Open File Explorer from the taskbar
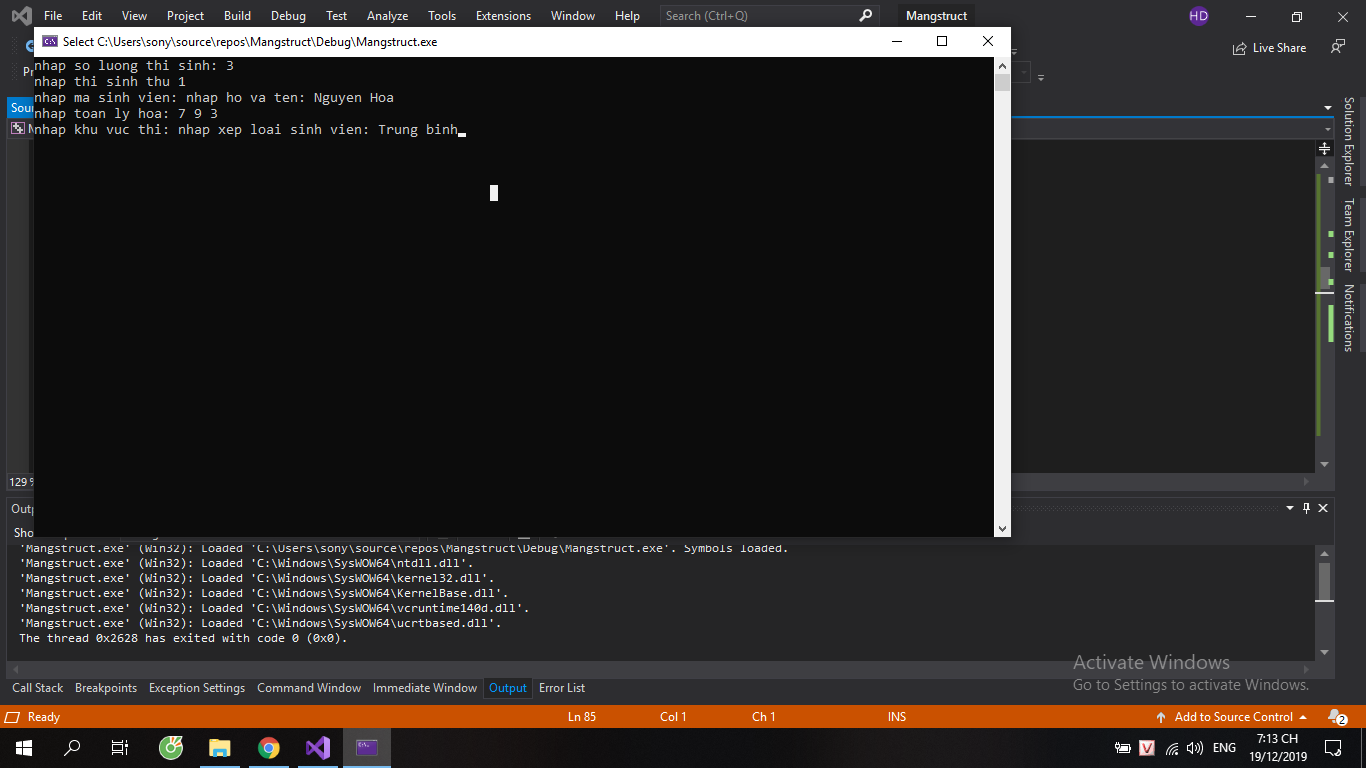 (x=220, y=747)
